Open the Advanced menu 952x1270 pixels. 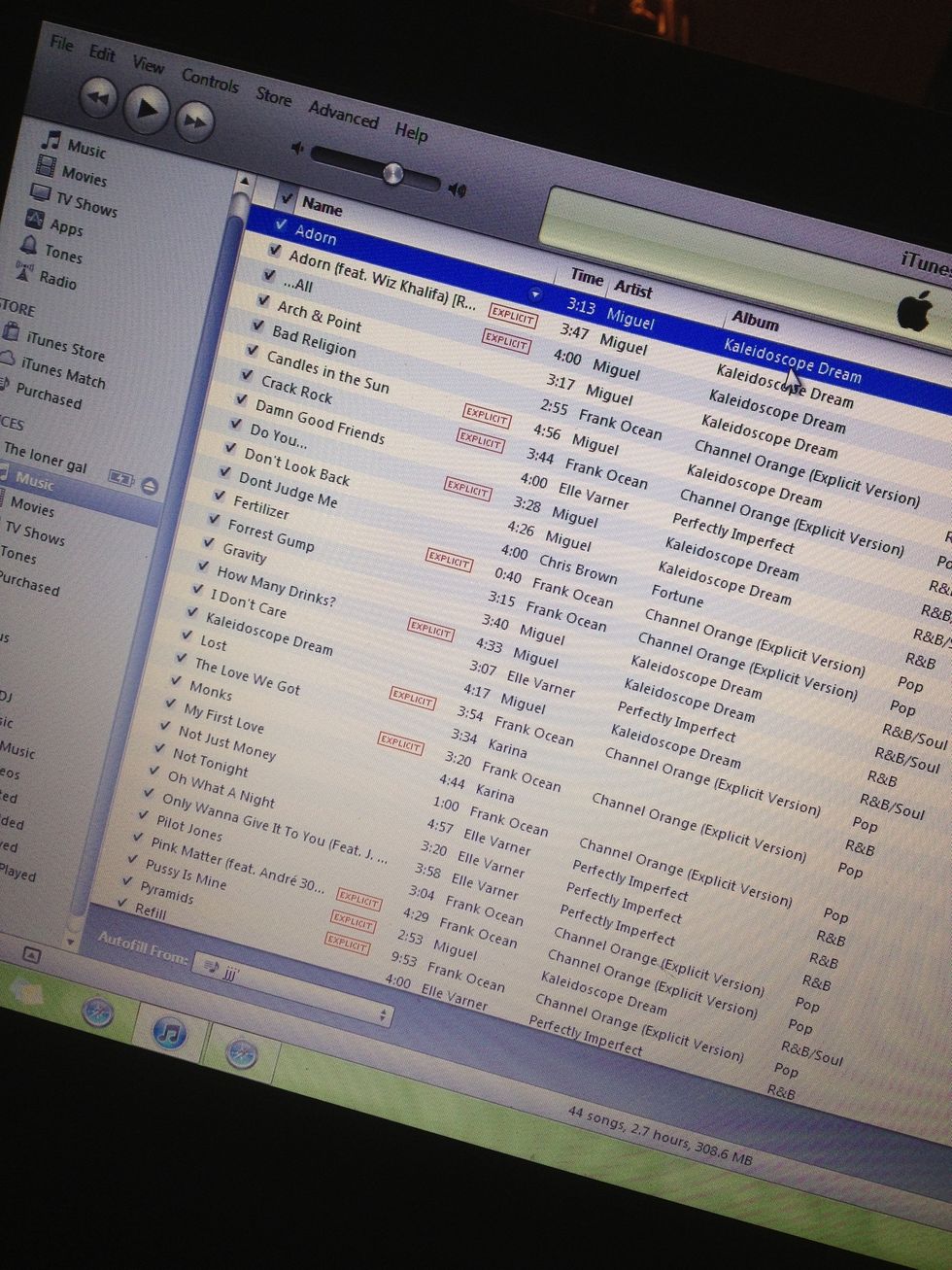point(343,115)
